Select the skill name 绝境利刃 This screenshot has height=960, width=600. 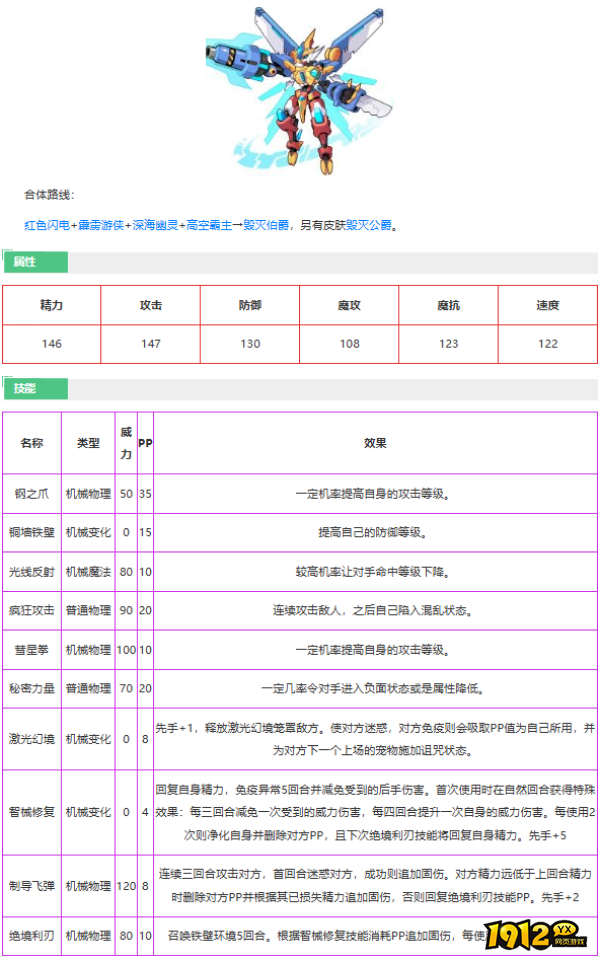coord(32,936)
